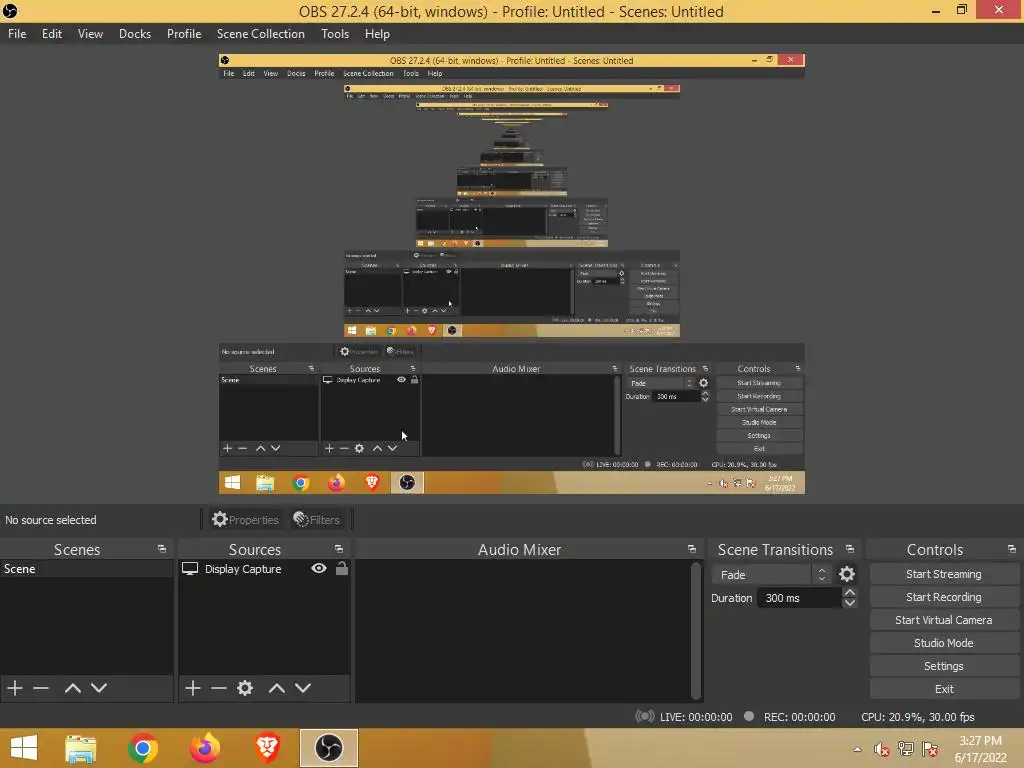The height and width of the screenshot is (768, 1024).
Task: Click Start Recording button
Action: point(944,597)
